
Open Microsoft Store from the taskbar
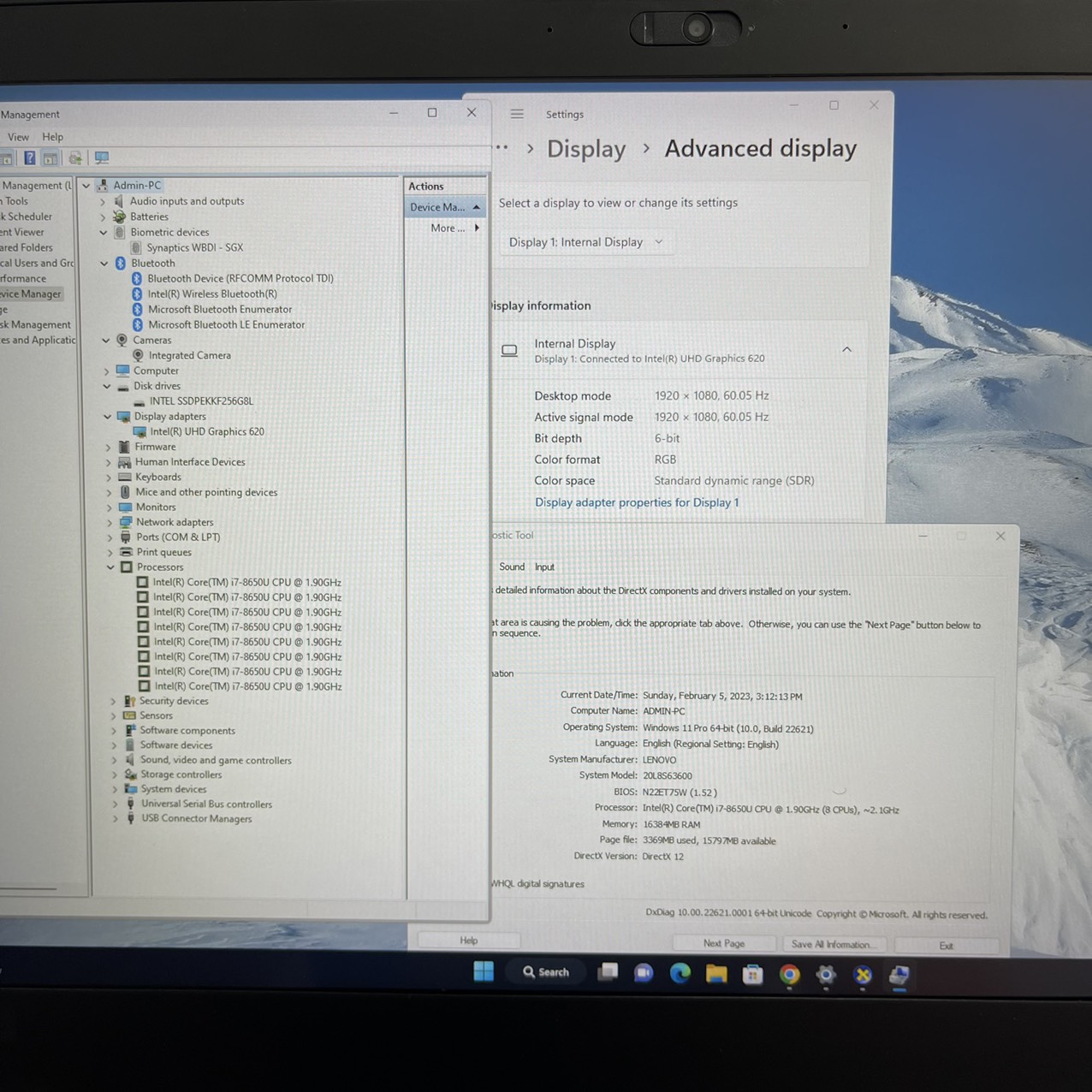click(753, 974)
